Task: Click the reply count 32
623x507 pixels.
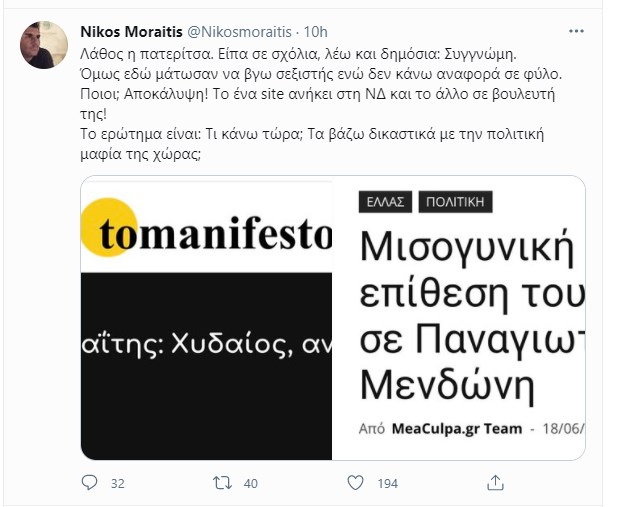Action: [x=117, y=483]
